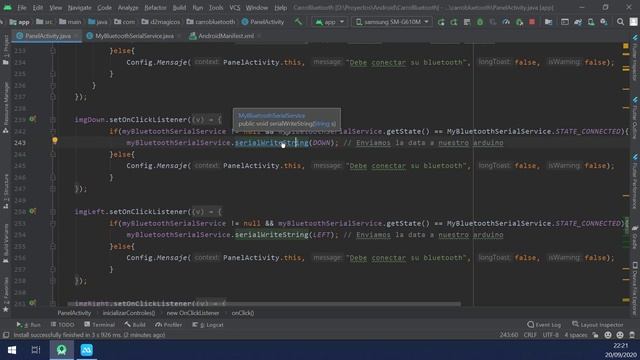The height and width of the screenshot is (360, 640).
Task: Open the Layout Inspector button
Action: (x=598, y=325)
